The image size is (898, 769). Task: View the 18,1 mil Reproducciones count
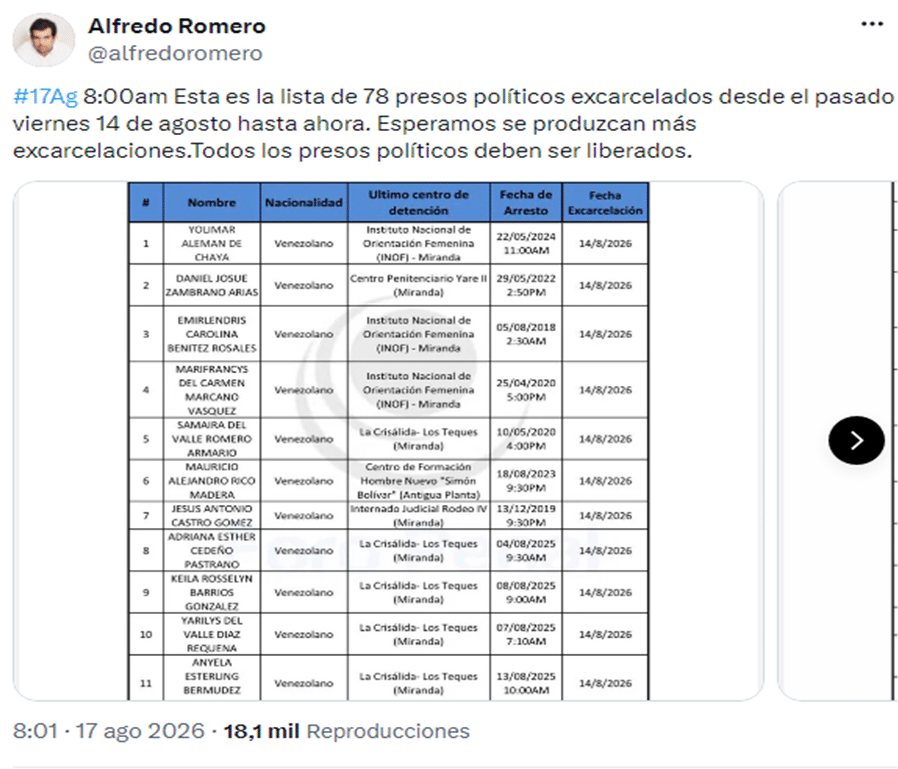pyautogui.click(x=346, y=731)
